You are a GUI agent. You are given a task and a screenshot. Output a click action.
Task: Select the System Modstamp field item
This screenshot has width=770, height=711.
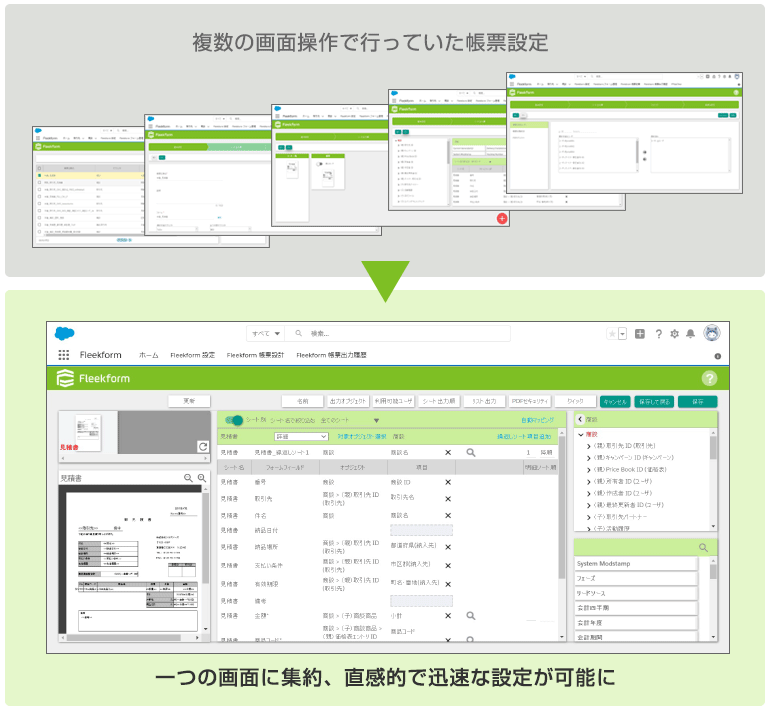(636, 564)
